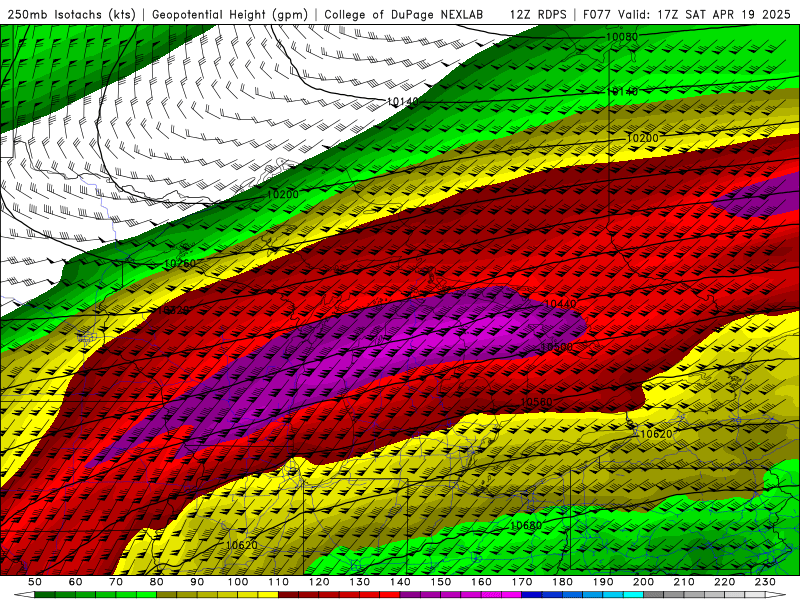This screenshot has height=600, width=800.
Task: Click the colorbar tick label 90
Action: pos(197,582)
